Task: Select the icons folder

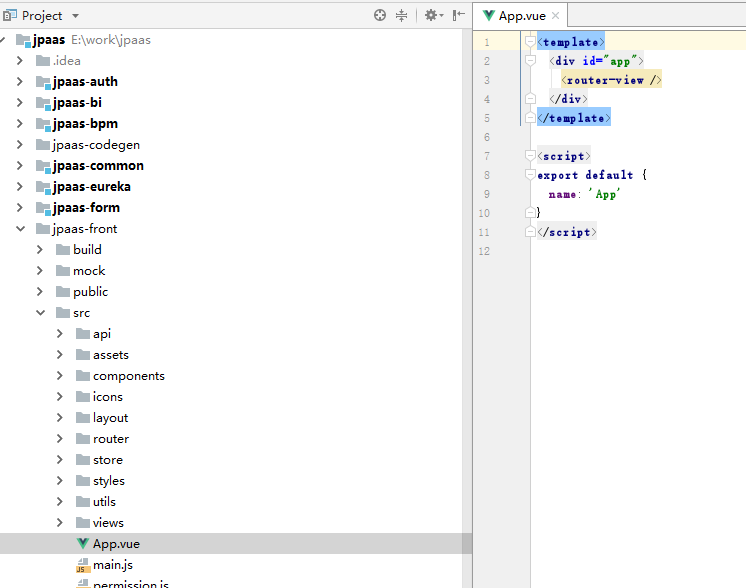Action: 108,397
